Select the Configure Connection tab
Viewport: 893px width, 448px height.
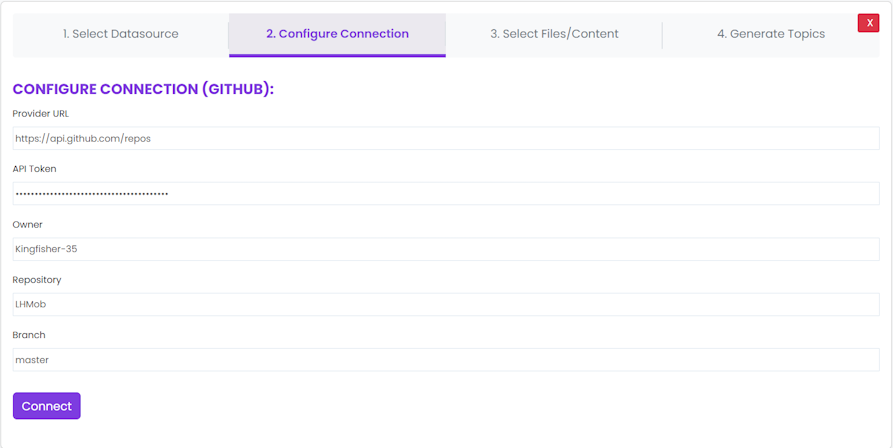tap(337, 34)
